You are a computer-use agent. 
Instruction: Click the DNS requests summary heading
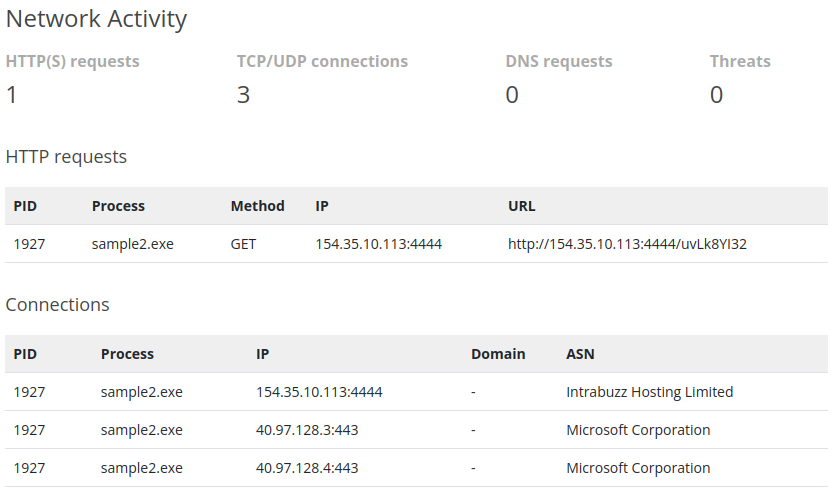point(558,61)
